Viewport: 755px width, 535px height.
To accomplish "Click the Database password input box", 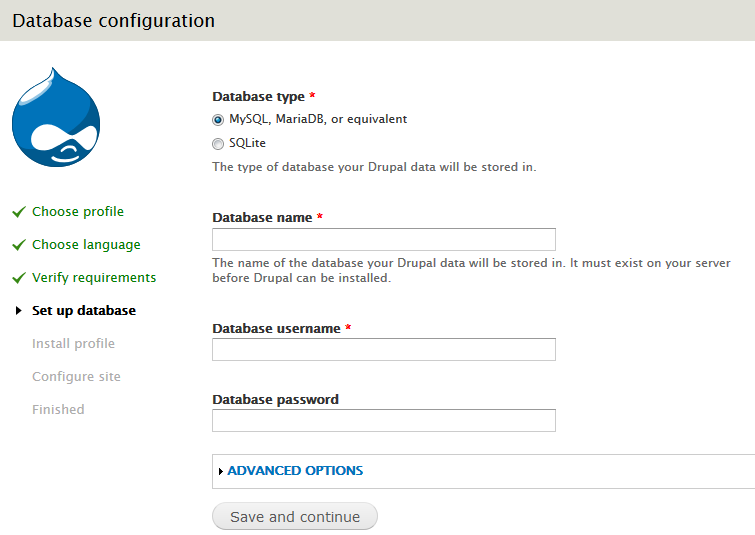I will pos(383,420).
